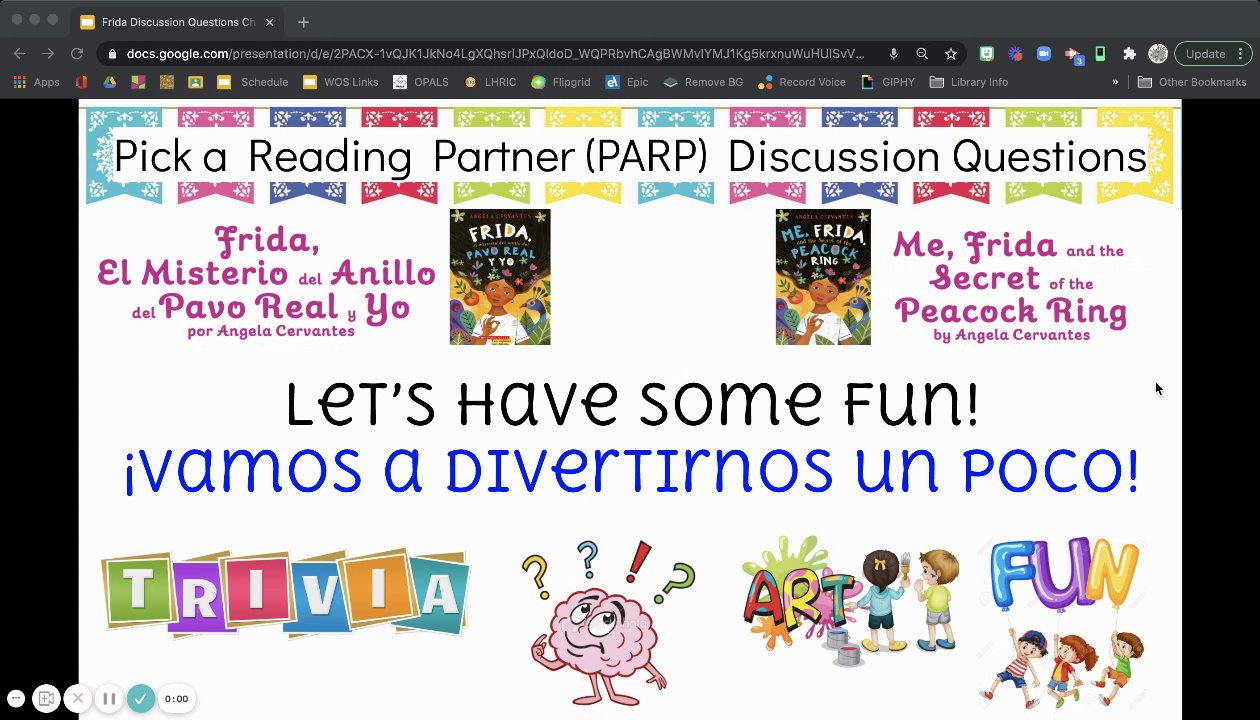1260x720 pixels.
Task: Click the microphone icon in address bar
Action: (x=893, y=54)
